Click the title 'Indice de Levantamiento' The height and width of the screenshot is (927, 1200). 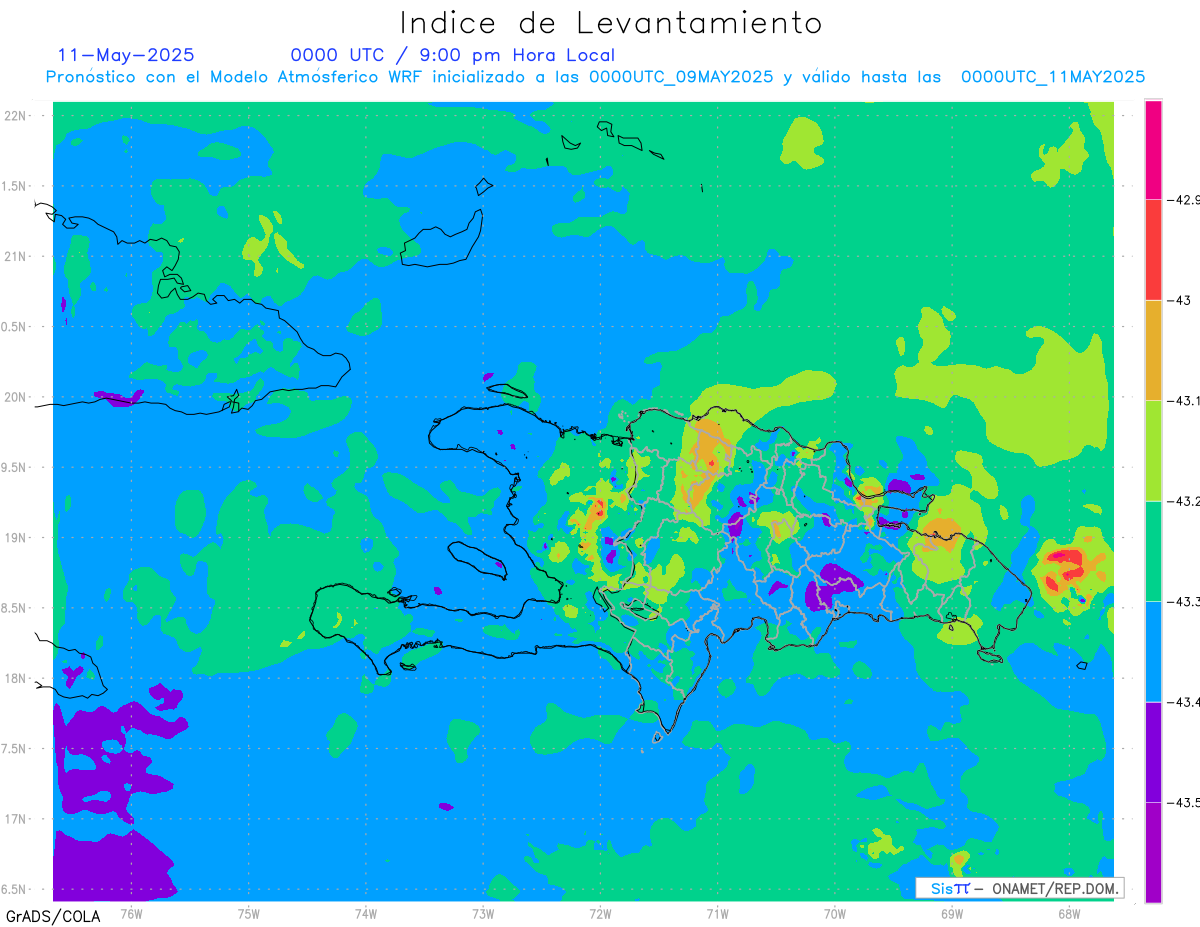tap(611, 22)
